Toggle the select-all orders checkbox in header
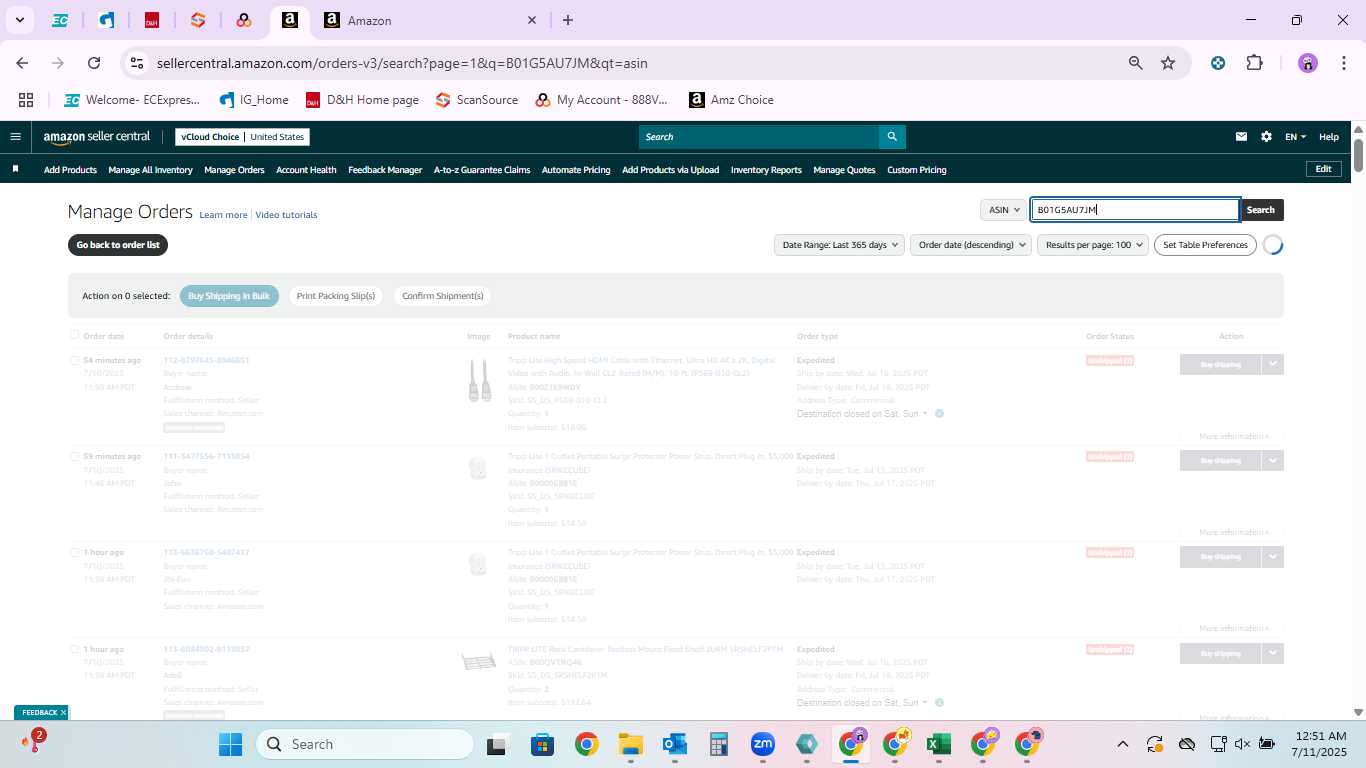 pyautogui.click(x=74, y=336)
